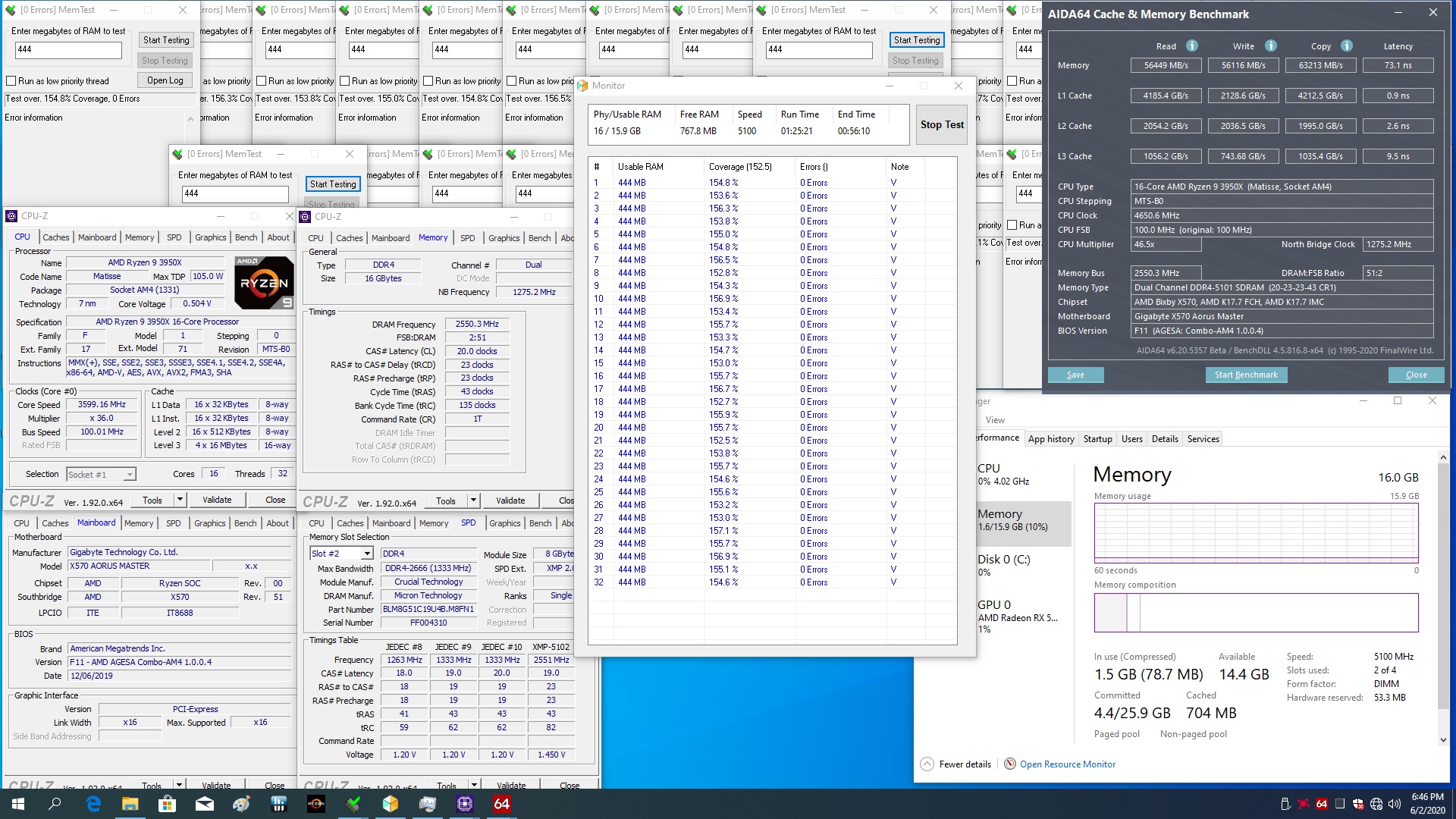Open App history tab in Task Manager
Image resolution: width=1456 pixels, height=819 pixels.
[1050, 439]
